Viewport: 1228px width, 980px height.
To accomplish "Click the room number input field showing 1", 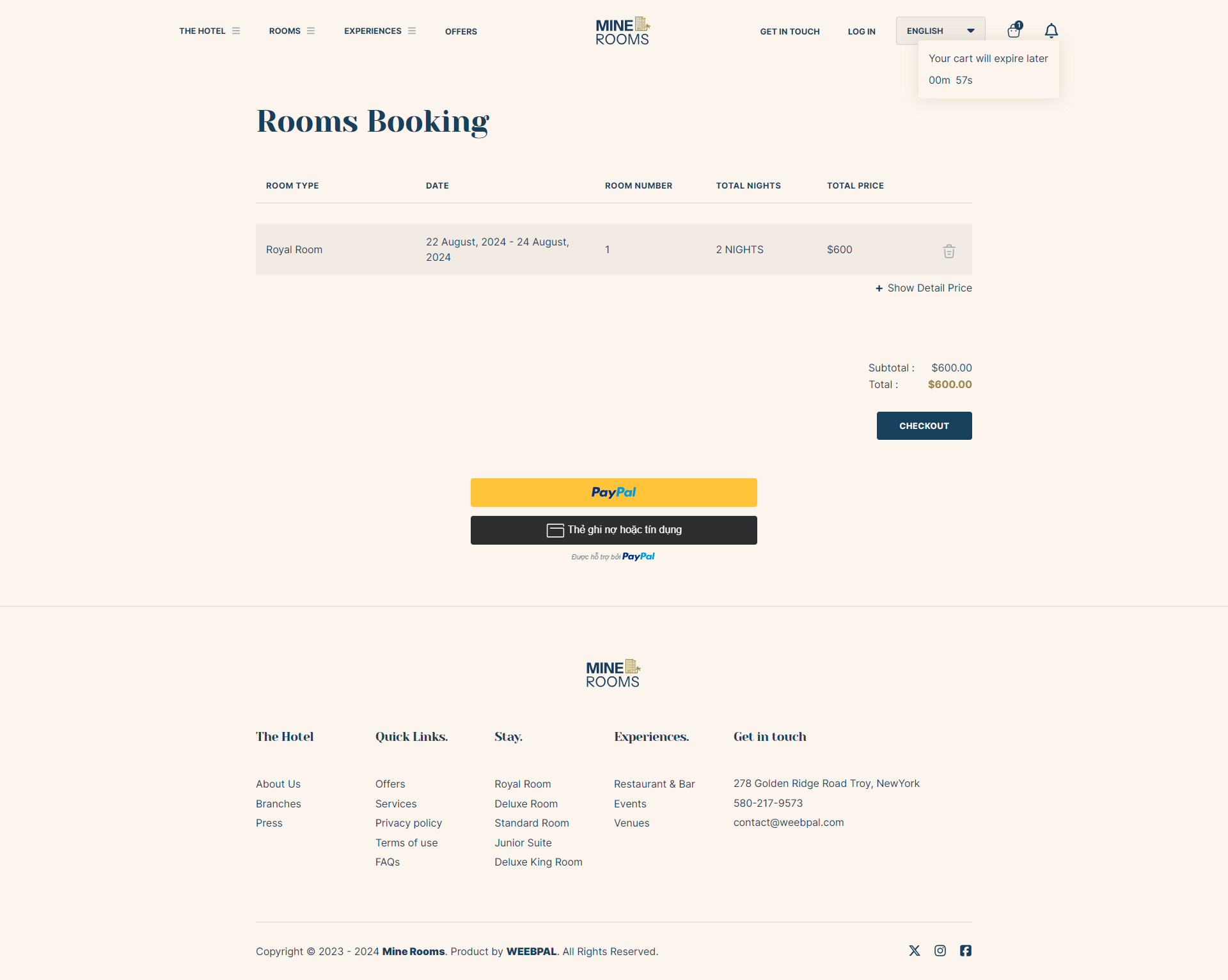I will pyautogui.click(x=607, y=249).
